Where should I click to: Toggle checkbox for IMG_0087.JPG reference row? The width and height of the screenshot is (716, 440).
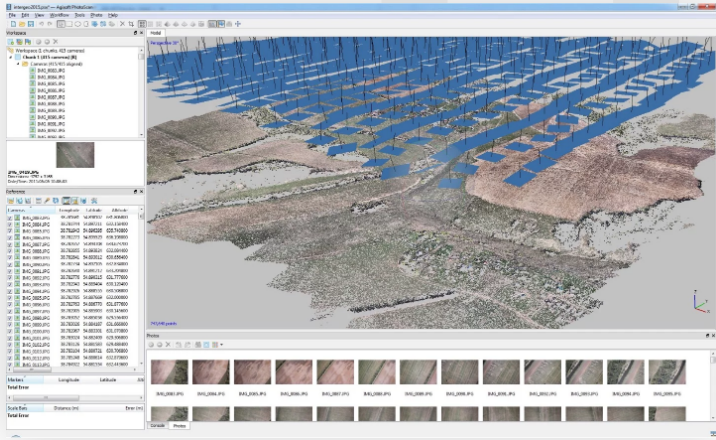pyautogui.click(x=10, y=244)
